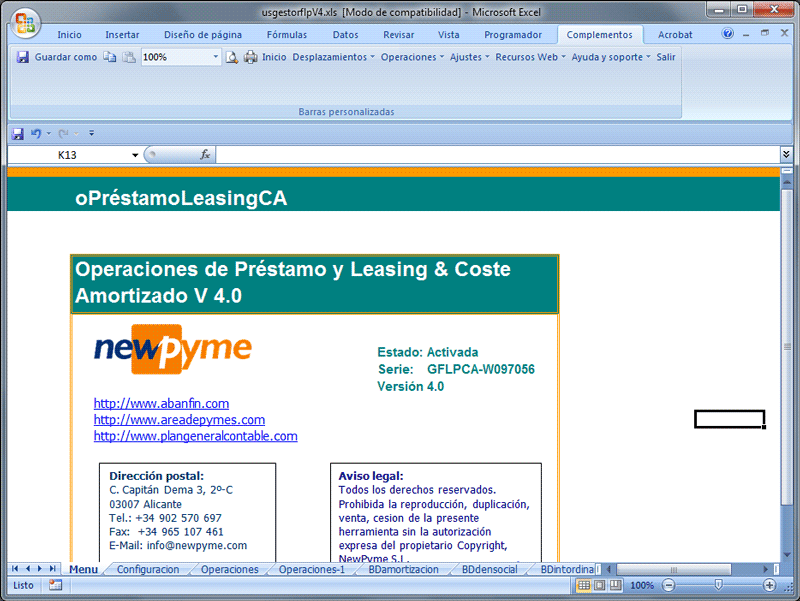
Task: Switch to Page Layout view icon
Action: click(600, 585)
